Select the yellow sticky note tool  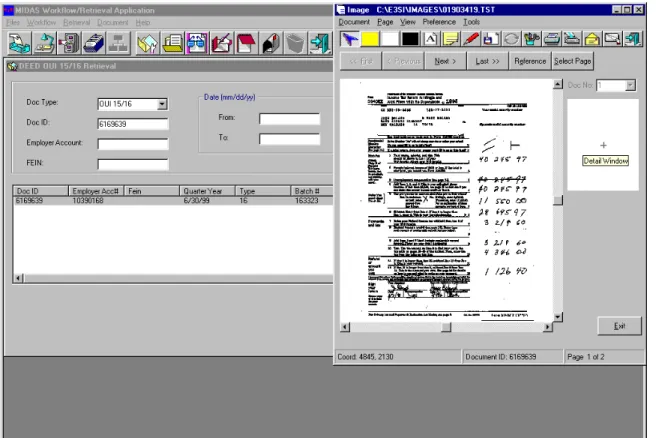click(451, 39)
